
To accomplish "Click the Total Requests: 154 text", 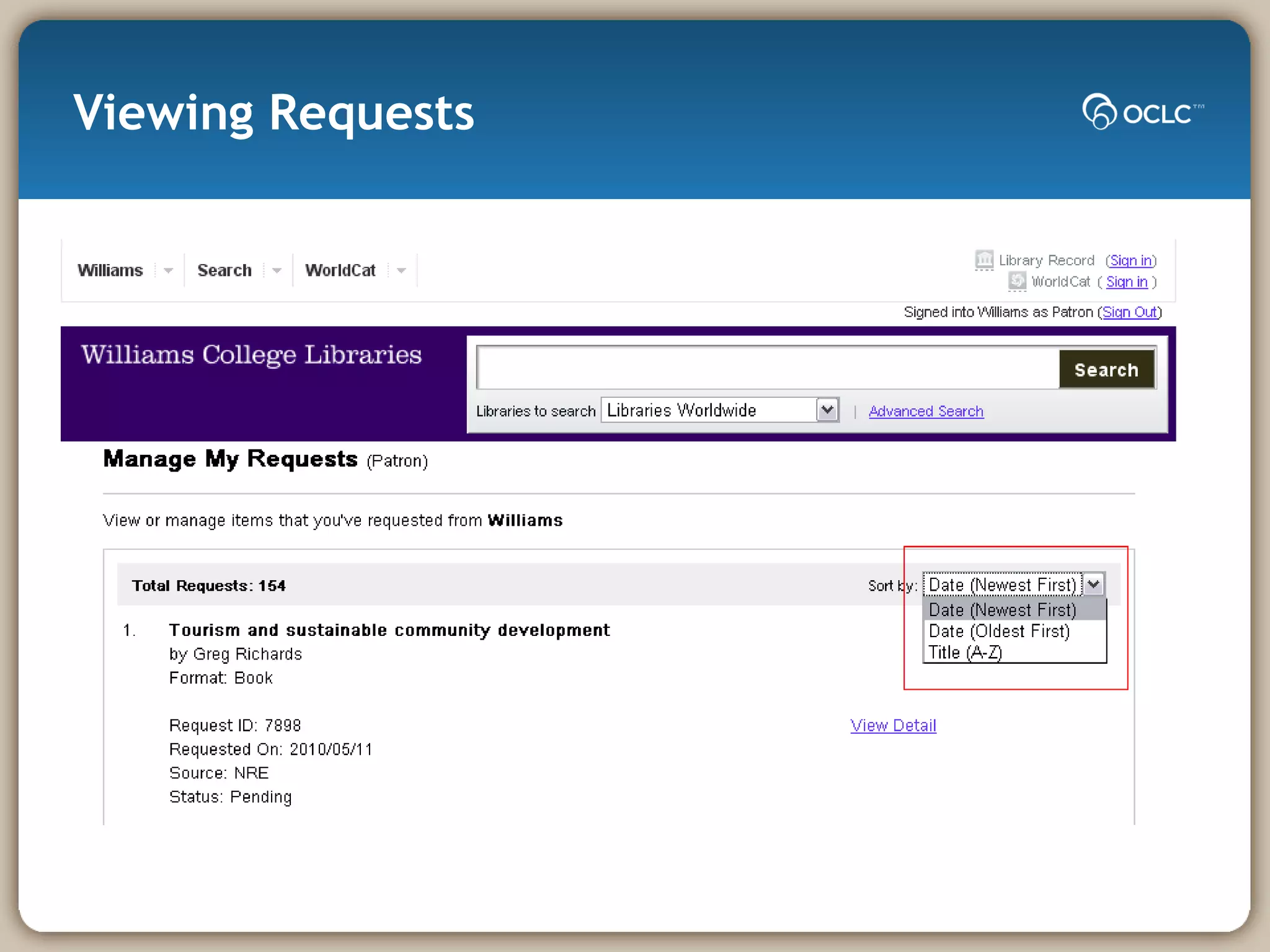I will coord(209,586).
